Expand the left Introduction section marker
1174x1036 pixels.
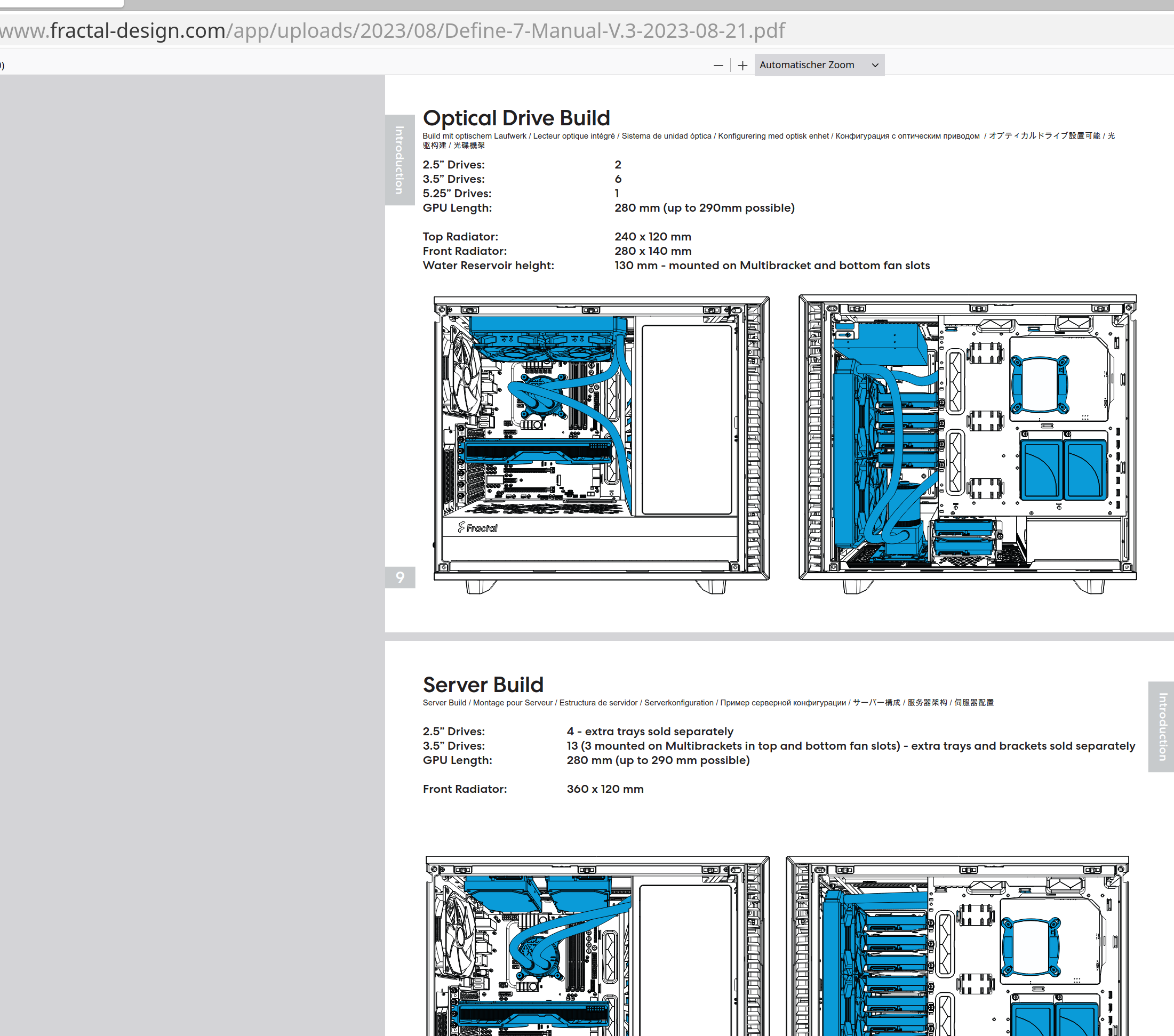pos(400,158)
